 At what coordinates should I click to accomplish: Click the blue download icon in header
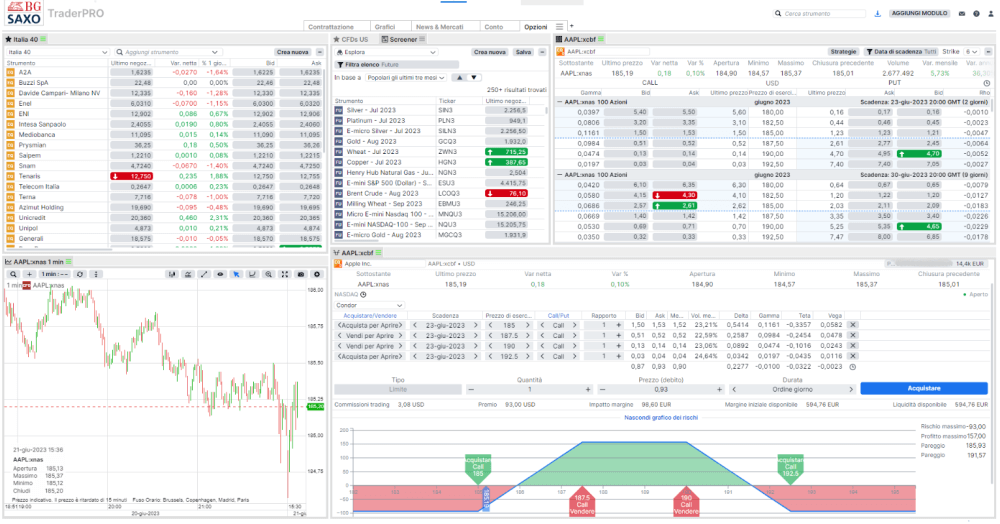point(878,13)
